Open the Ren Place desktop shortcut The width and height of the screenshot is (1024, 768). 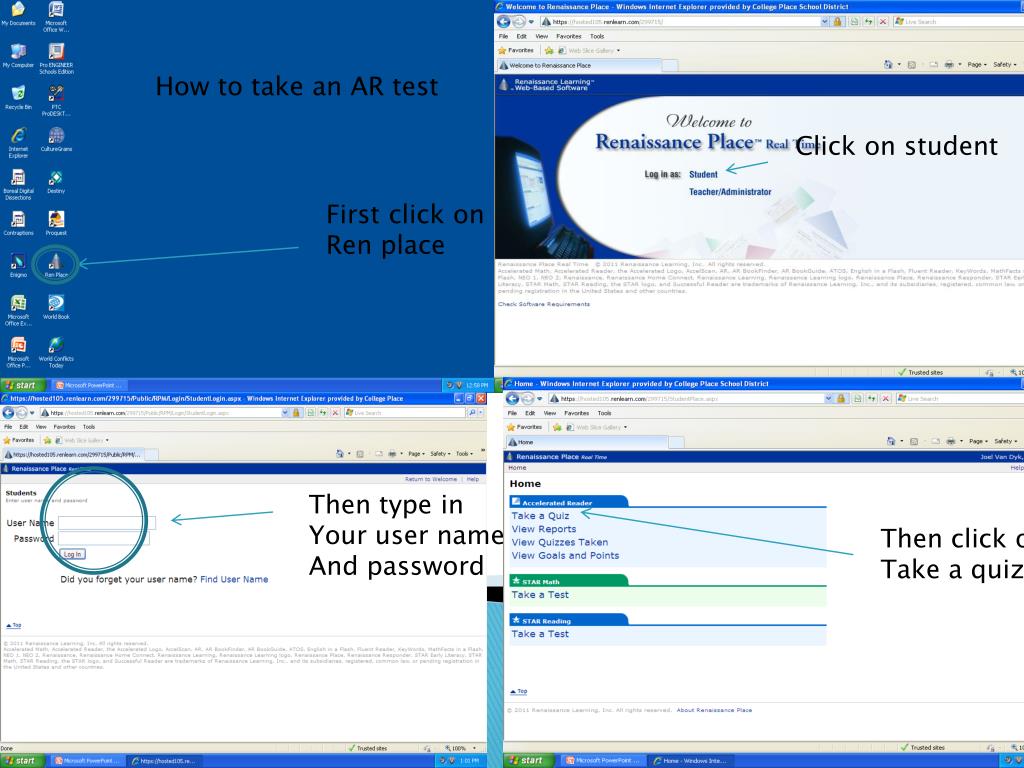pyautogui.click(x=55, y=262)
